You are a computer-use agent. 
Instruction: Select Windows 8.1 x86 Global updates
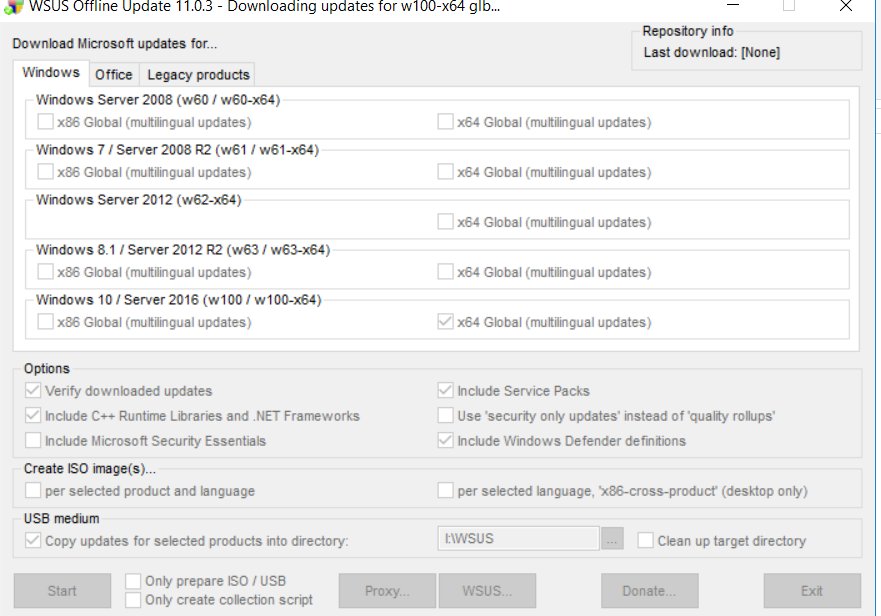coord(45,271)
